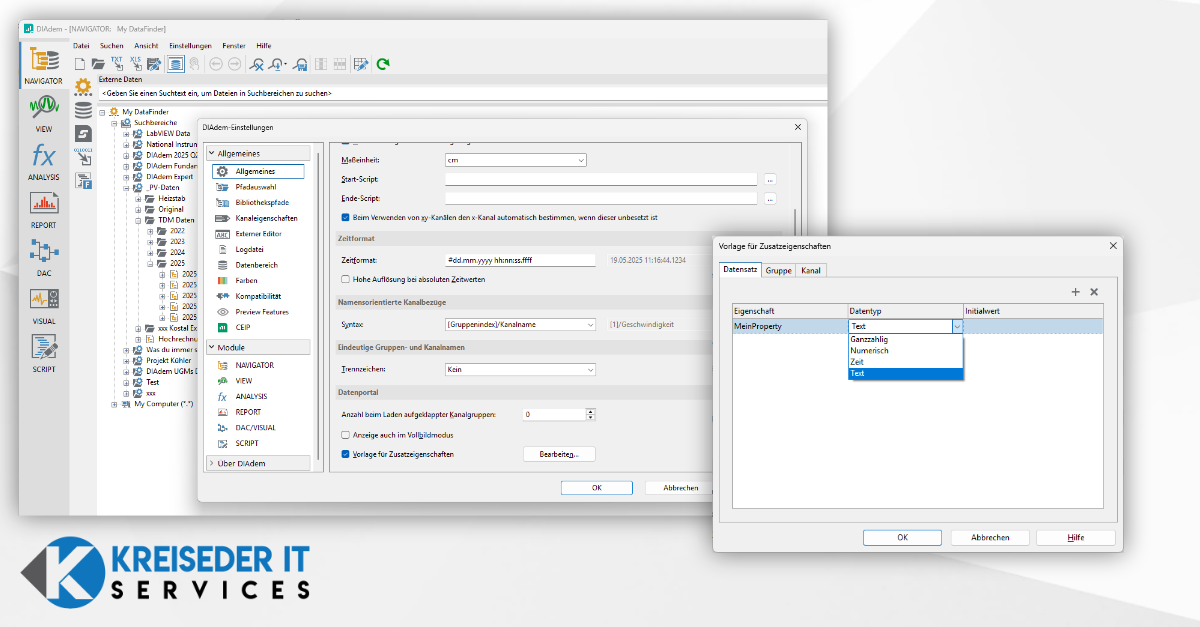1200x627 pixels.
Task: Open REPORT module settings entry
Action: click(x=248, y=412)
